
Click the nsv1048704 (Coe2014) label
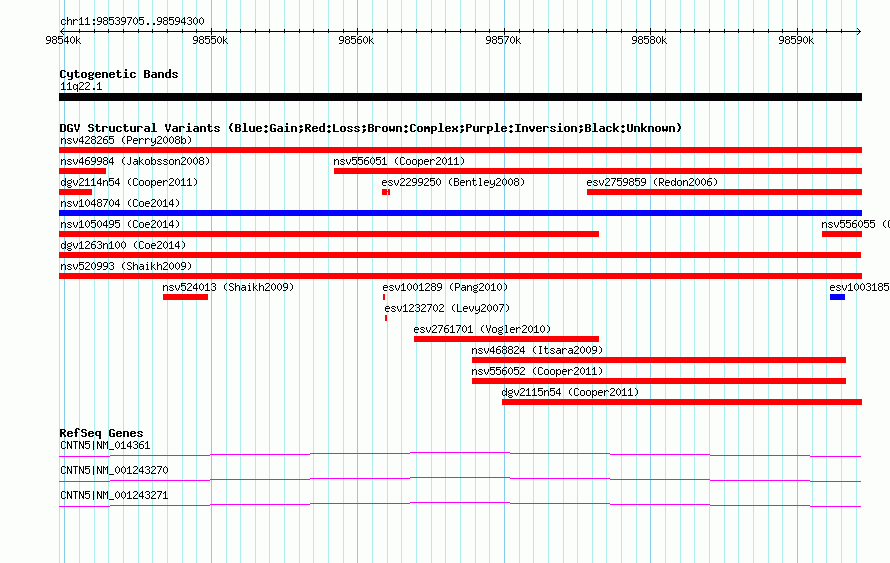pyautogui.click(x=120, y=203)
